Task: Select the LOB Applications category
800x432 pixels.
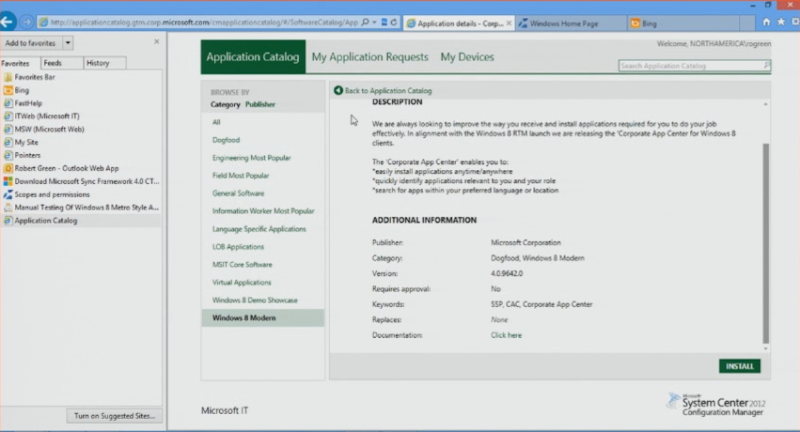Action: pos(238,246)
